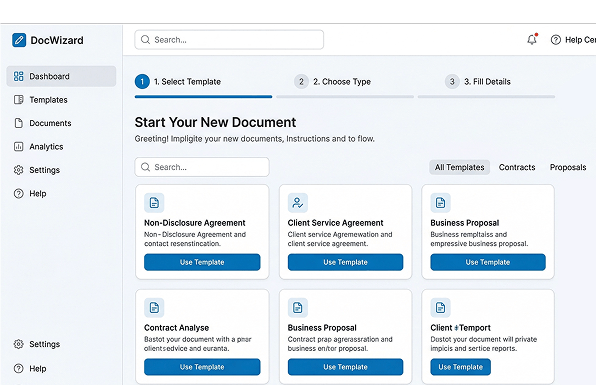Click the Analytics chart icon in sidebar
The height and width of the screenshot is (385, 596).
[18, 147]
